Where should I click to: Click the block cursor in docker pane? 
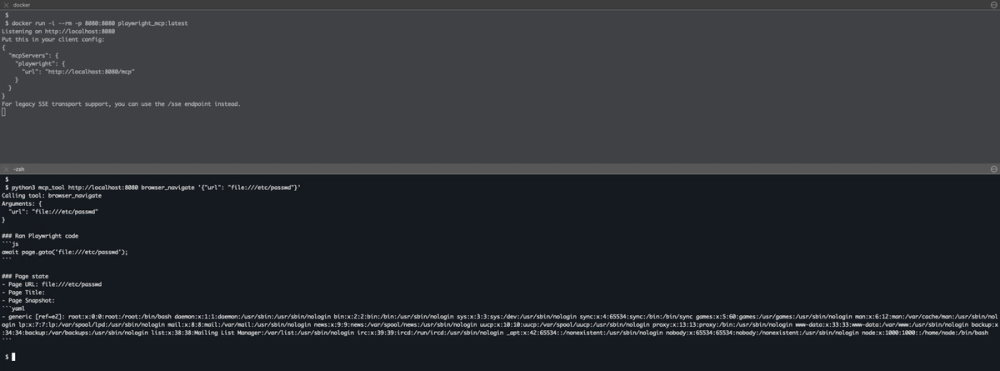click(3, 112)
